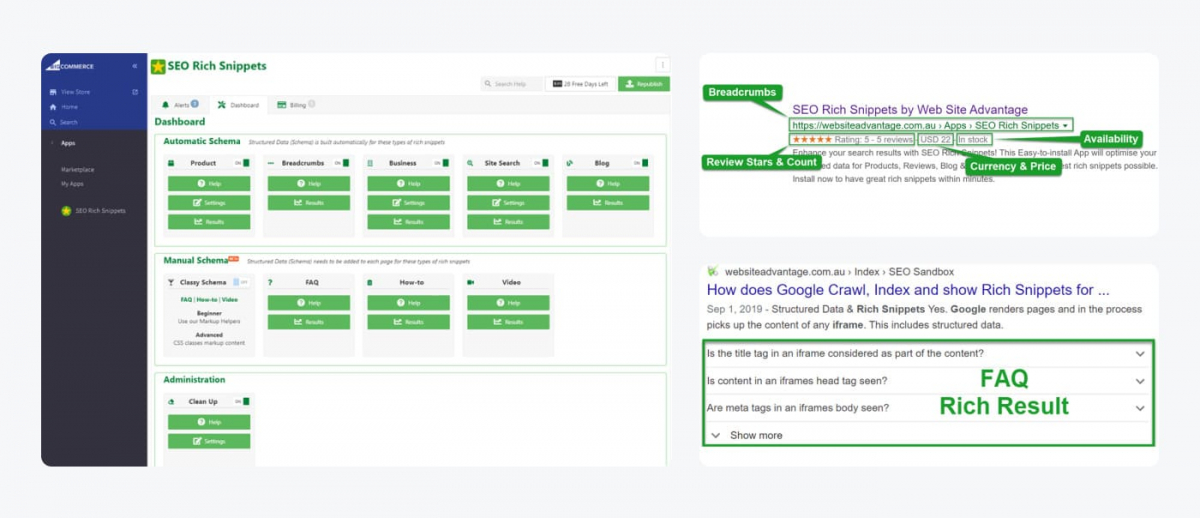1200x518 pixels.
Task: Collapse the sidebar with the double-chevron icon
Action: coord(135,66)
